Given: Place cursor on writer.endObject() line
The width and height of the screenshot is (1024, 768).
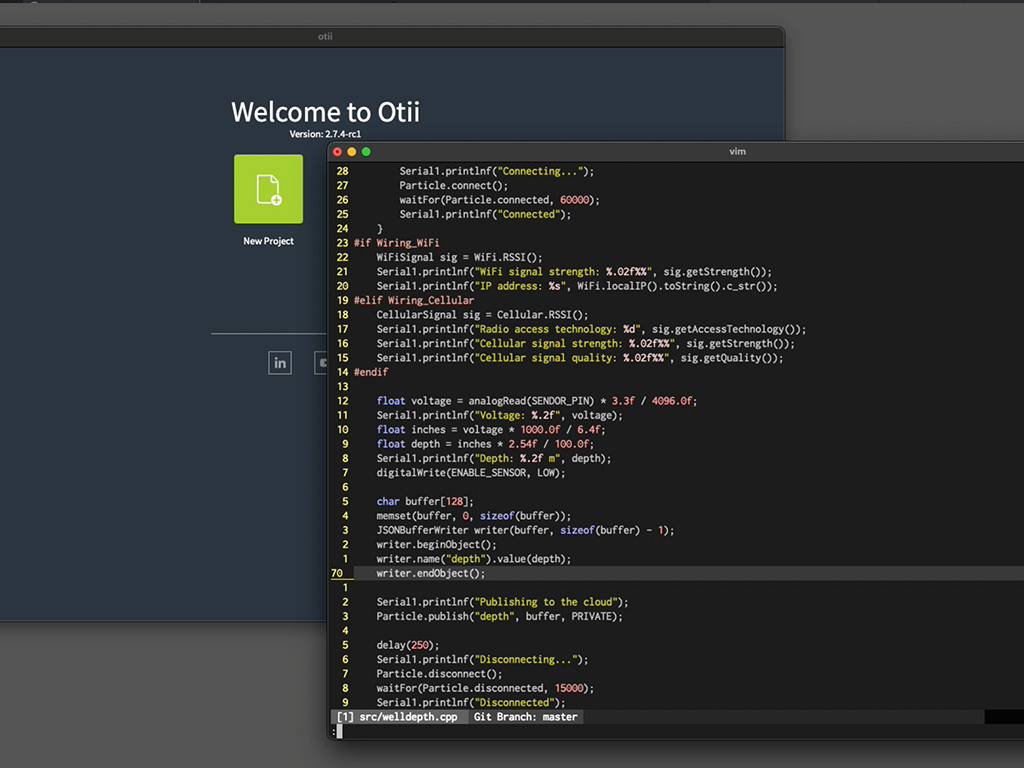Looking at the screenshot, I should point(430,574).
